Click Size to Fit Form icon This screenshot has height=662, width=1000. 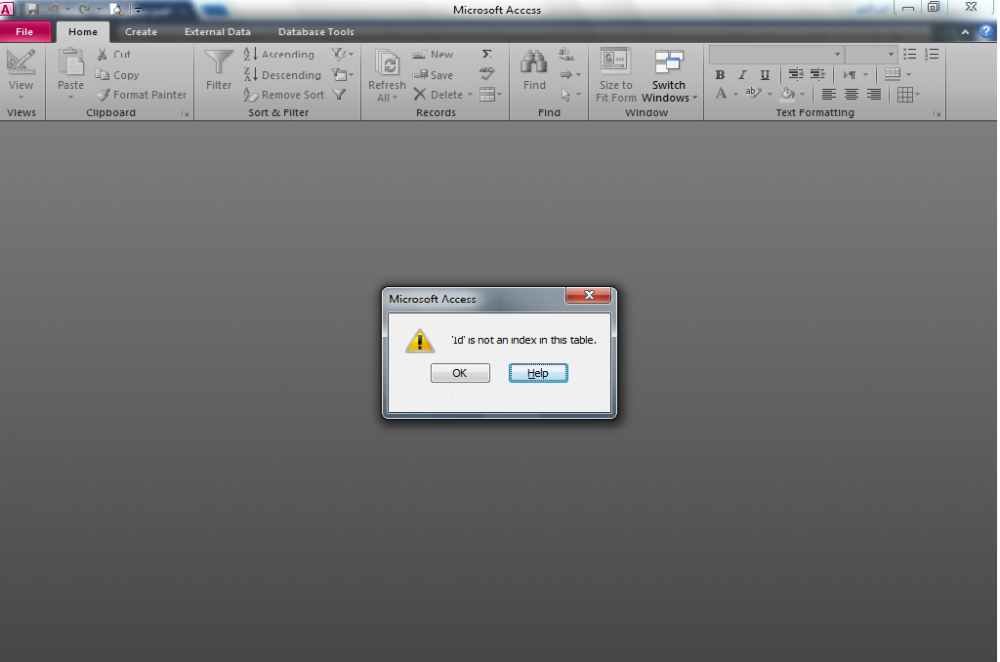(x=615, y=61)
